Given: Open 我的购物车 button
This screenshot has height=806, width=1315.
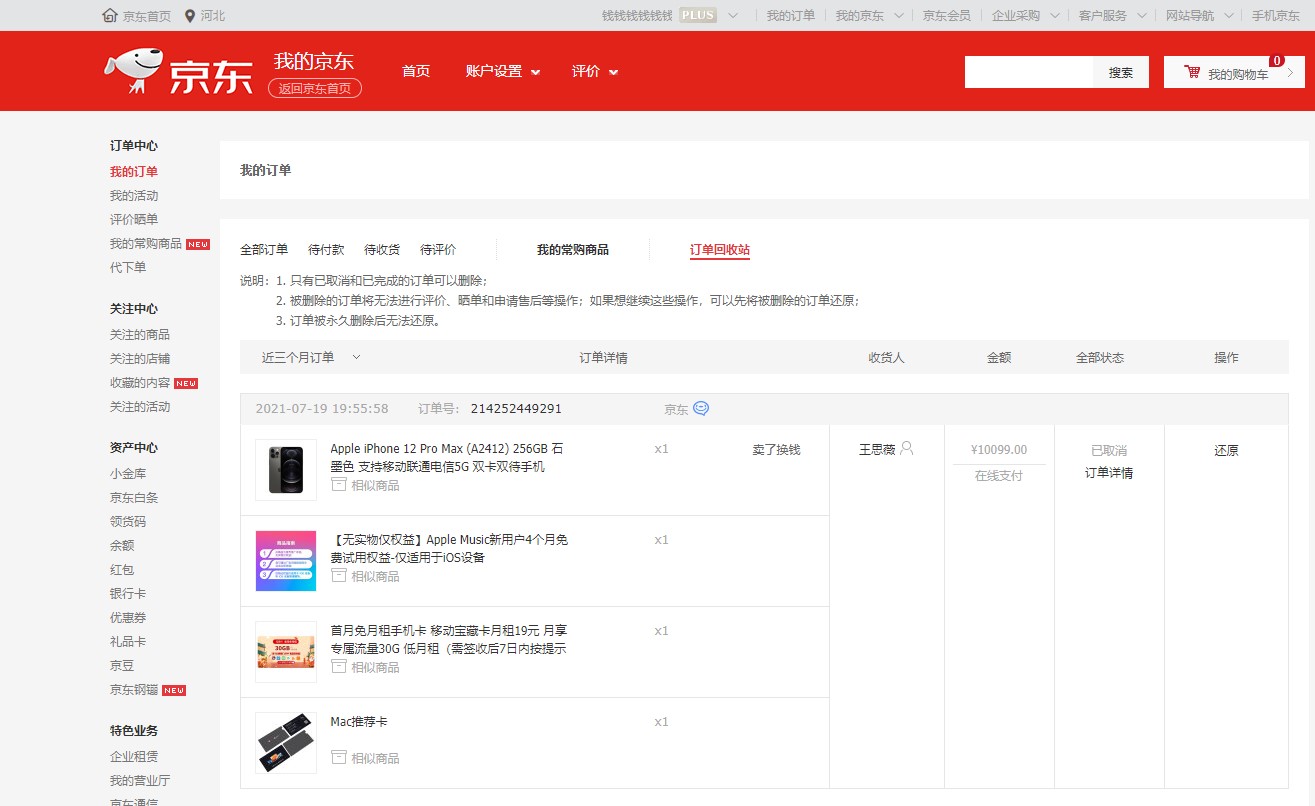Looking at the screenshot, I should pos(1234,72).
